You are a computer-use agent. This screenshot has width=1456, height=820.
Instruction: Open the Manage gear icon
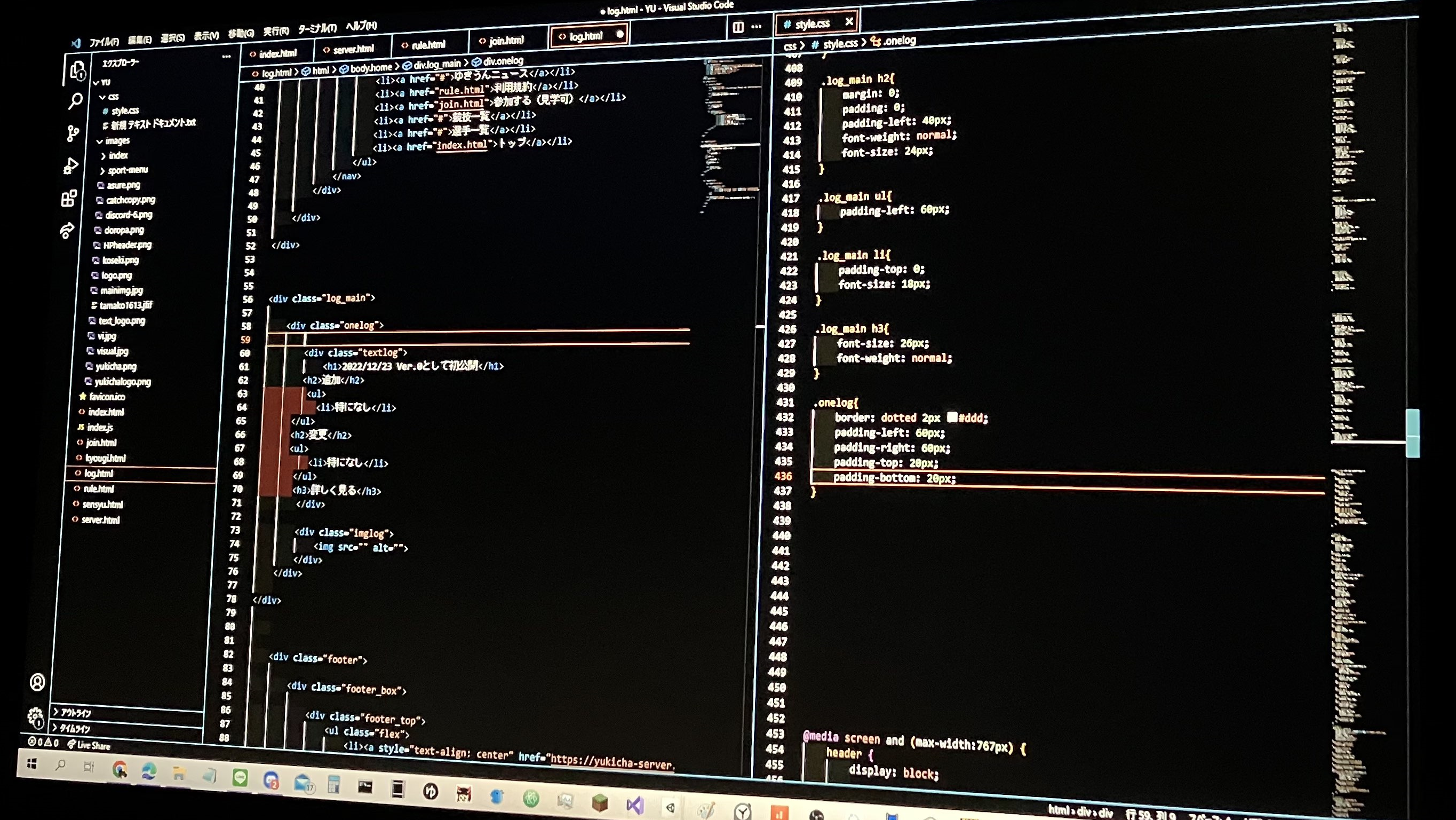click(36, 716)
